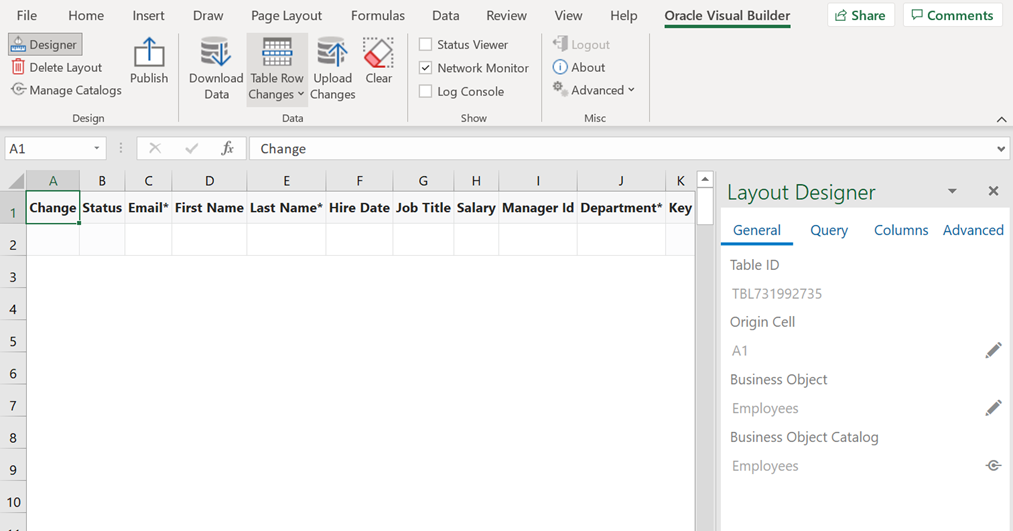
Task: Click the Table ID value TBL731992735
Action: pos(777,293)
